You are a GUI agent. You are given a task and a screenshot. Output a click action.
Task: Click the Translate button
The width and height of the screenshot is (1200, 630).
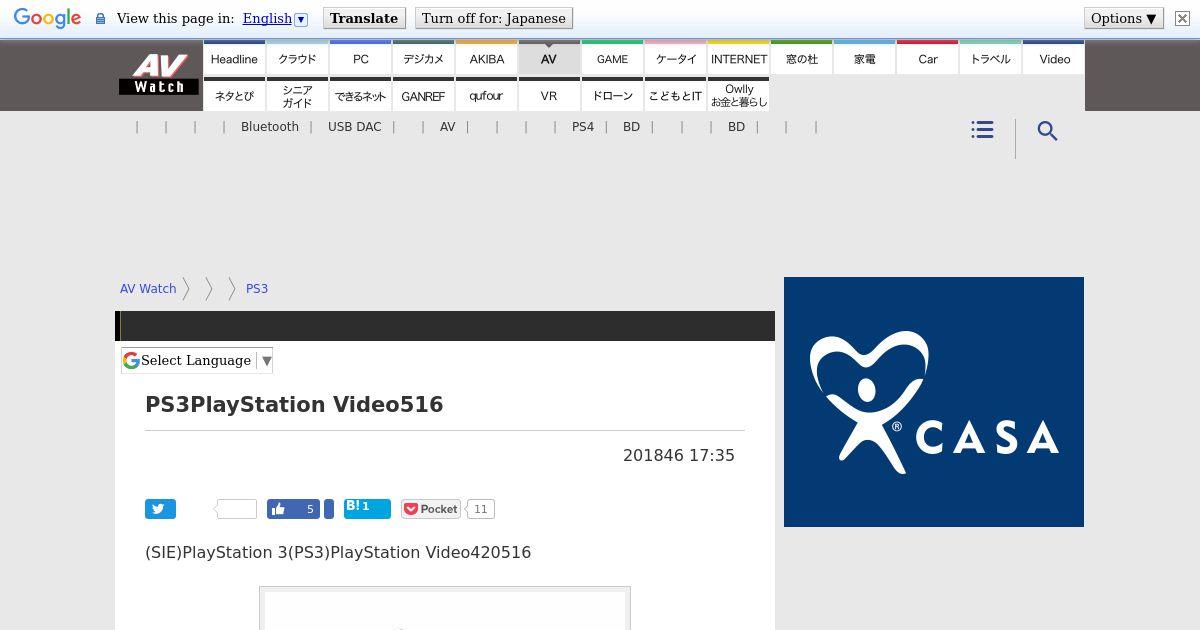(364, 18)
